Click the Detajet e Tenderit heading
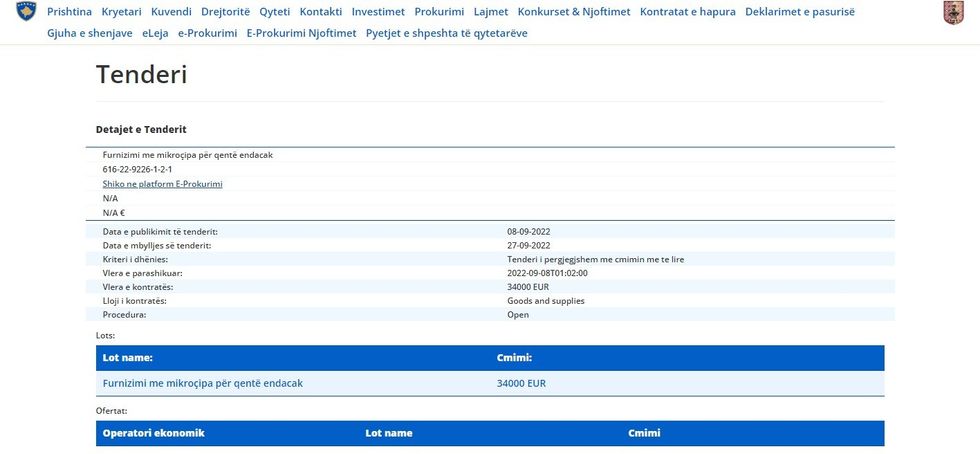Image resolution: width=980 pixels, height=454 pixels. 141,129
